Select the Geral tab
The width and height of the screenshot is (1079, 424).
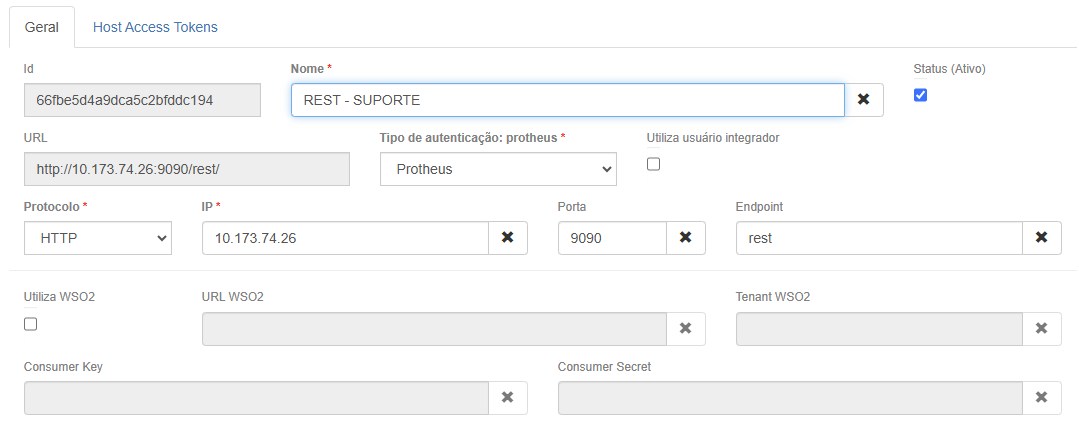(42, 27)
